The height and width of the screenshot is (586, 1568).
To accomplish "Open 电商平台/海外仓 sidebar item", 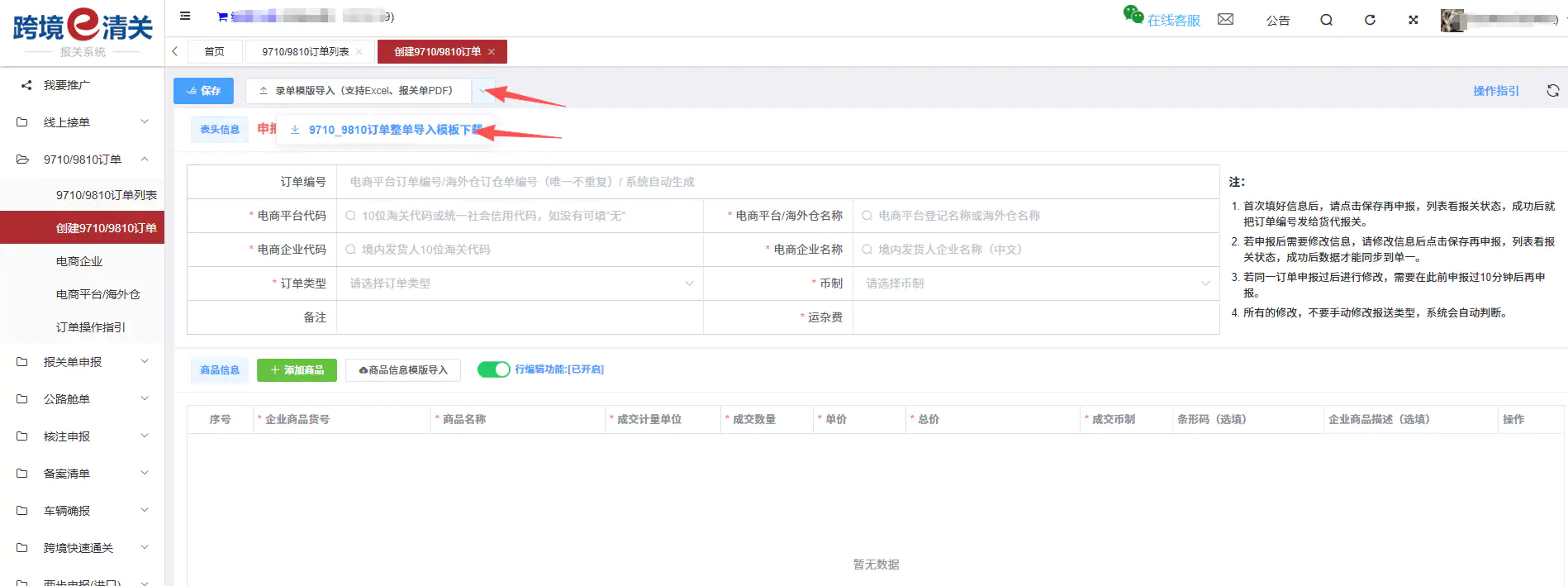I will tap(83, 294).
